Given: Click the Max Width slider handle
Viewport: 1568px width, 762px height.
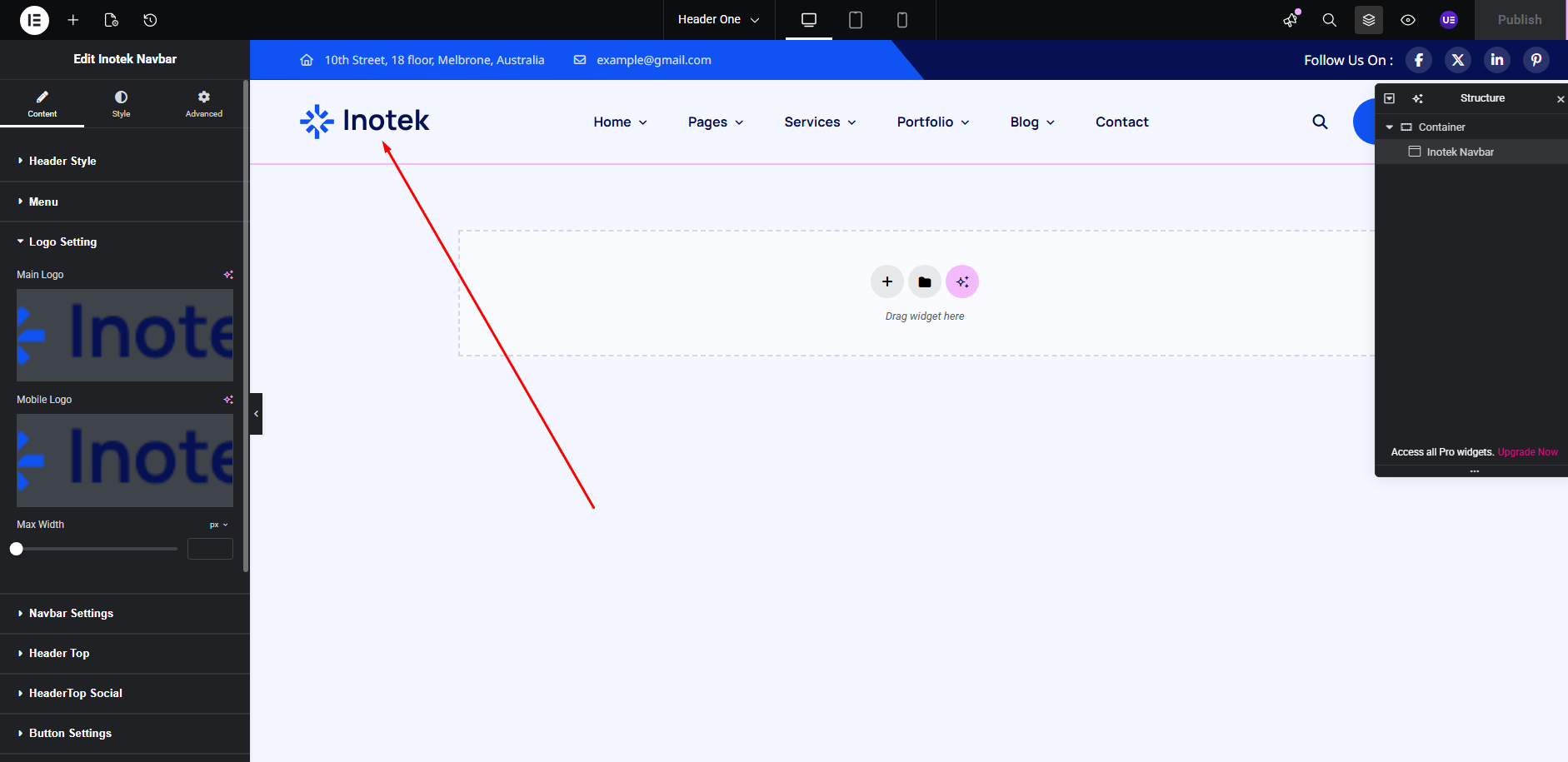Looking at the screenshot, I should (x=17, y=549).
